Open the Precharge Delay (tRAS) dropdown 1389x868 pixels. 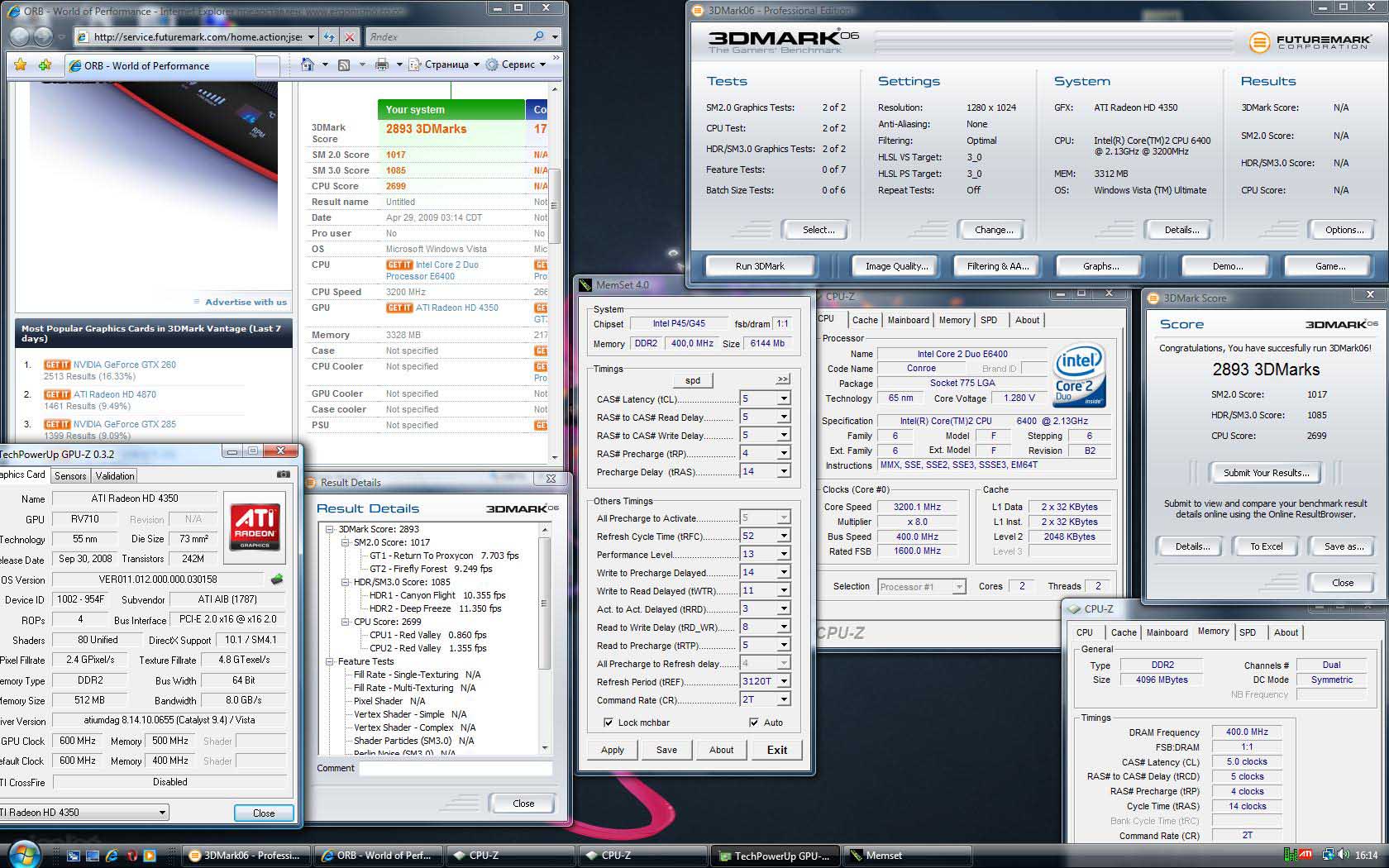pyautogui.click(x=783, y=471)
